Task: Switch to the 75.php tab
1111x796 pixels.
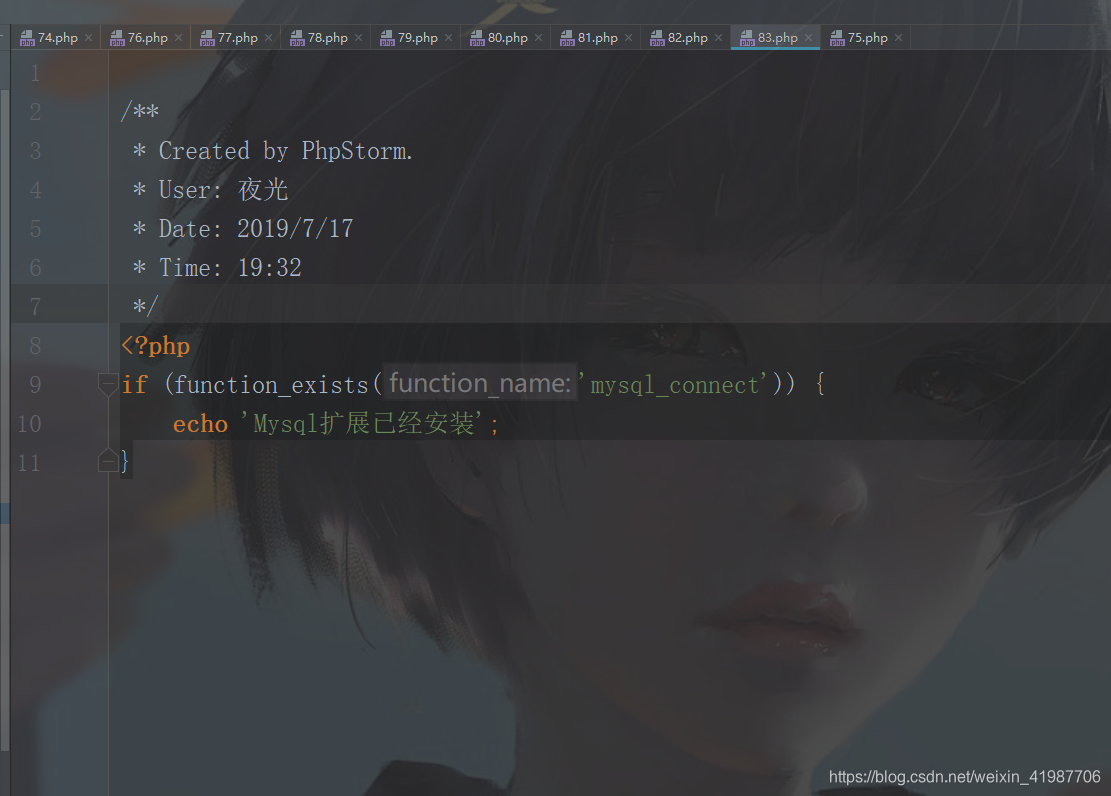Action: tap(867, 38)
